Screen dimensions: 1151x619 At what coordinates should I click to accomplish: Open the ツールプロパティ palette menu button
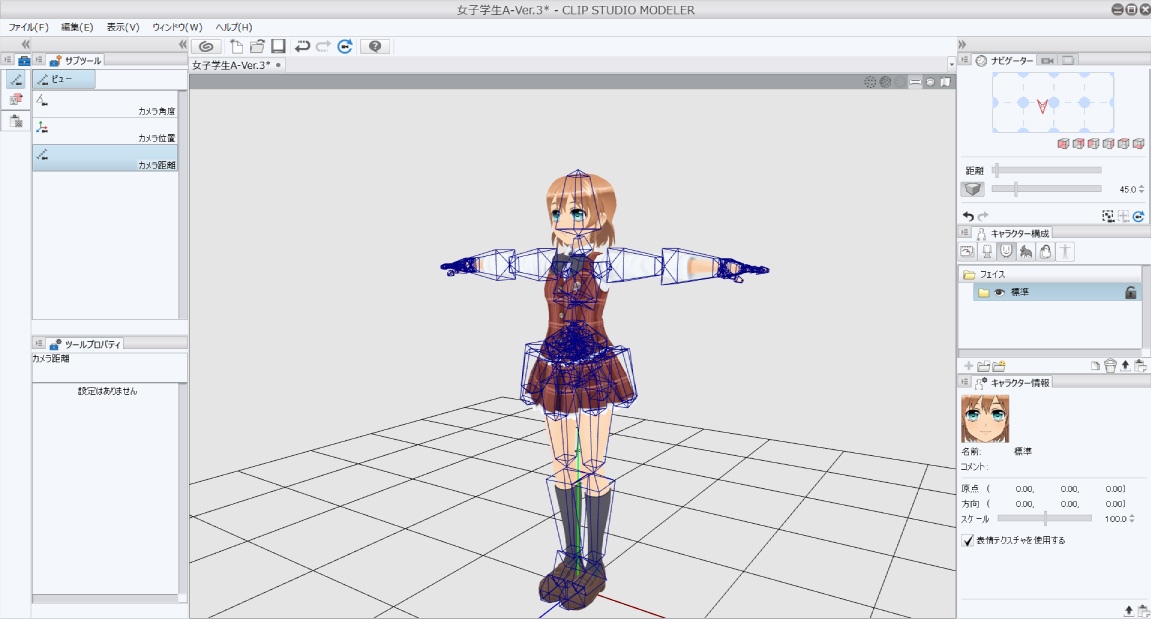pos(39,344)
